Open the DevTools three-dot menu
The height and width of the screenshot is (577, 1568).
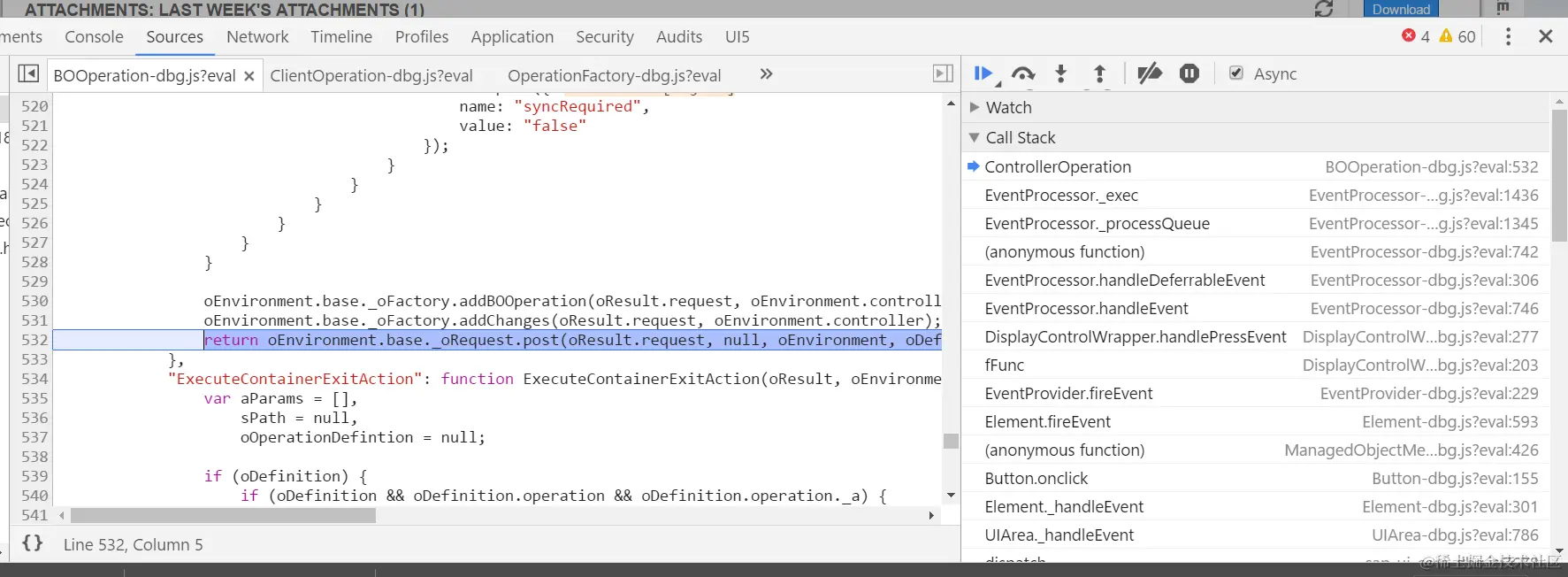point(1508,36)
